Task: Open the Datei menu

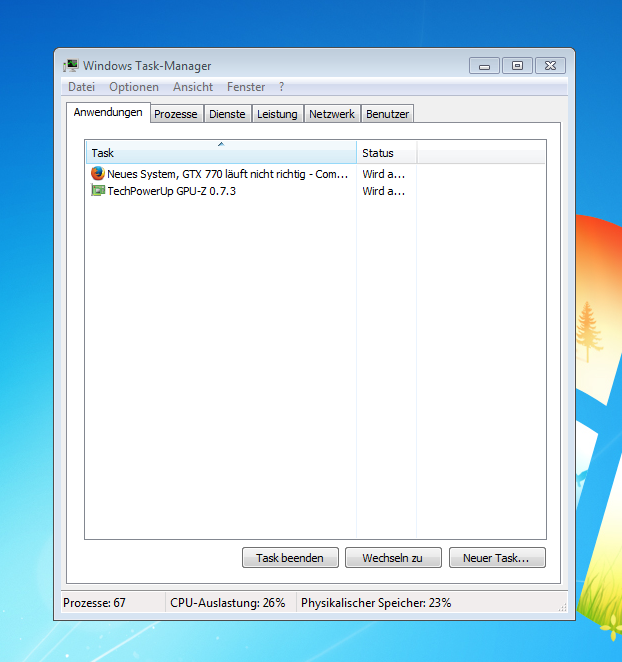Action: click(81, 87)
